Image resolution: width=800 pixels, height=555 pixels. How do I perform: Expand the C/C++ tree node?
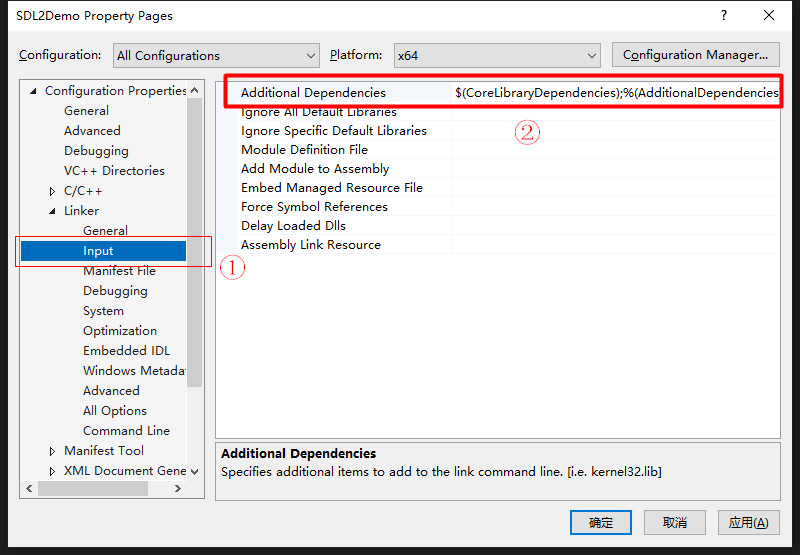(52, 191)
